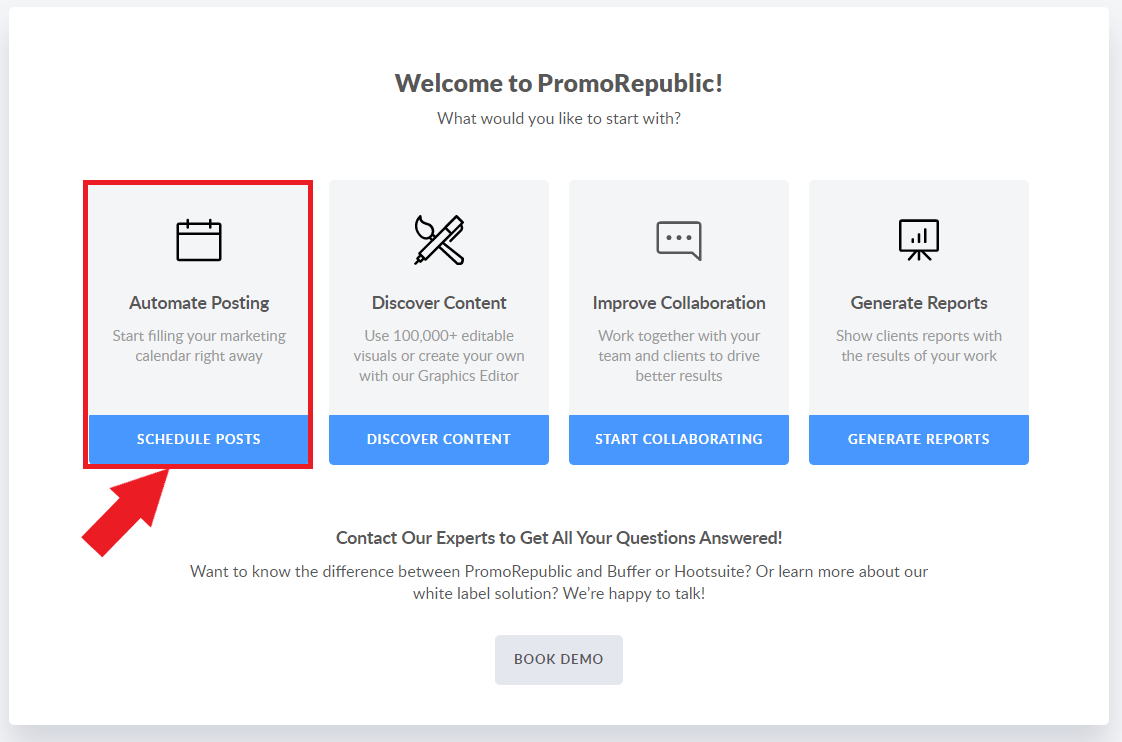Select the analytics board icon on the rightmost card
The image size is (1122, 742).
[x=918, y=240]
